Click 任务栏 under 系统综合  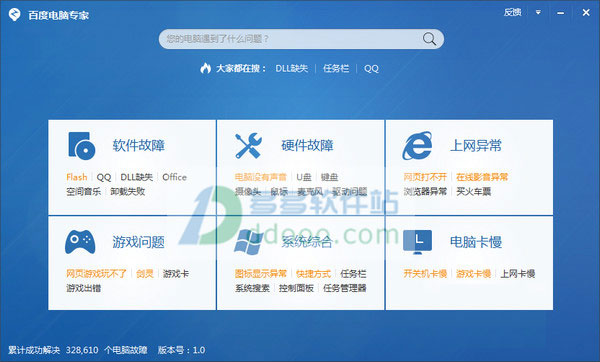click(x=353, y=274)
